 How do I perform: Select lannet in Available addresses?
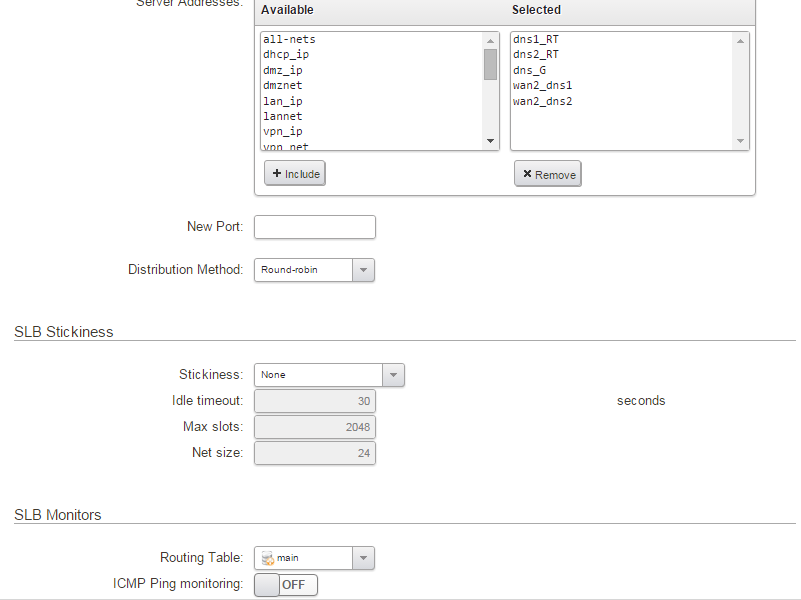pos(282,117)
